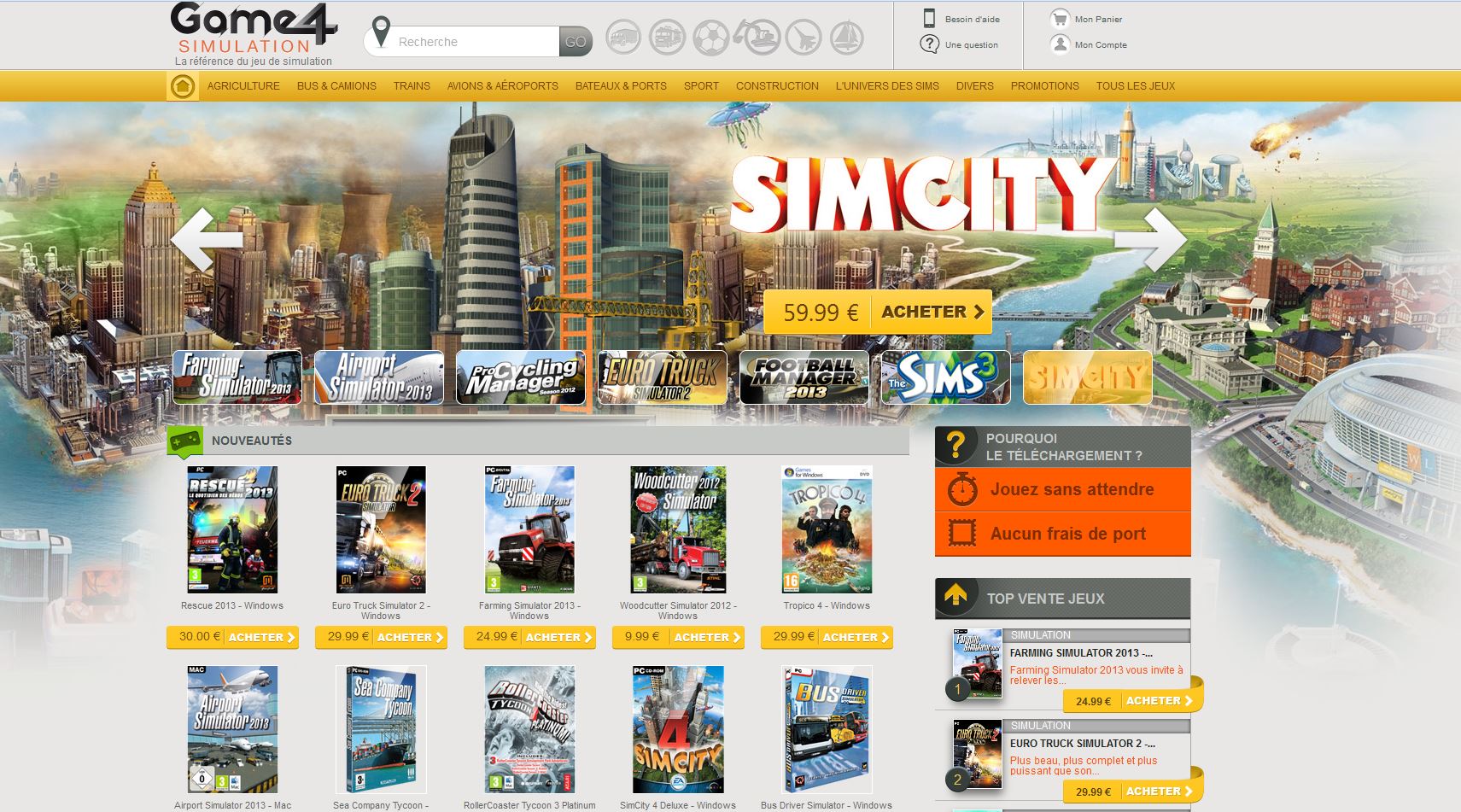1461x812 pixels.
Task: Click the location pin icon in search
Action: (x=381, y=32)
